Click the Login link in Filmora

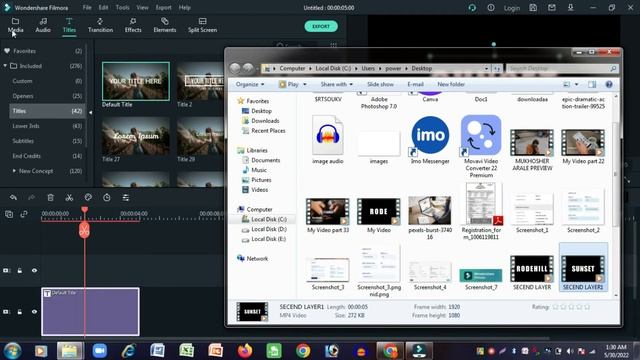tap(511, 8)
